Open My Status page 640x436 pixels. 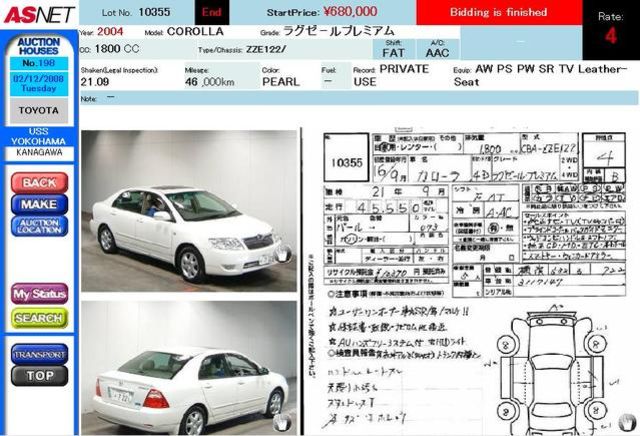coord(39,294)
